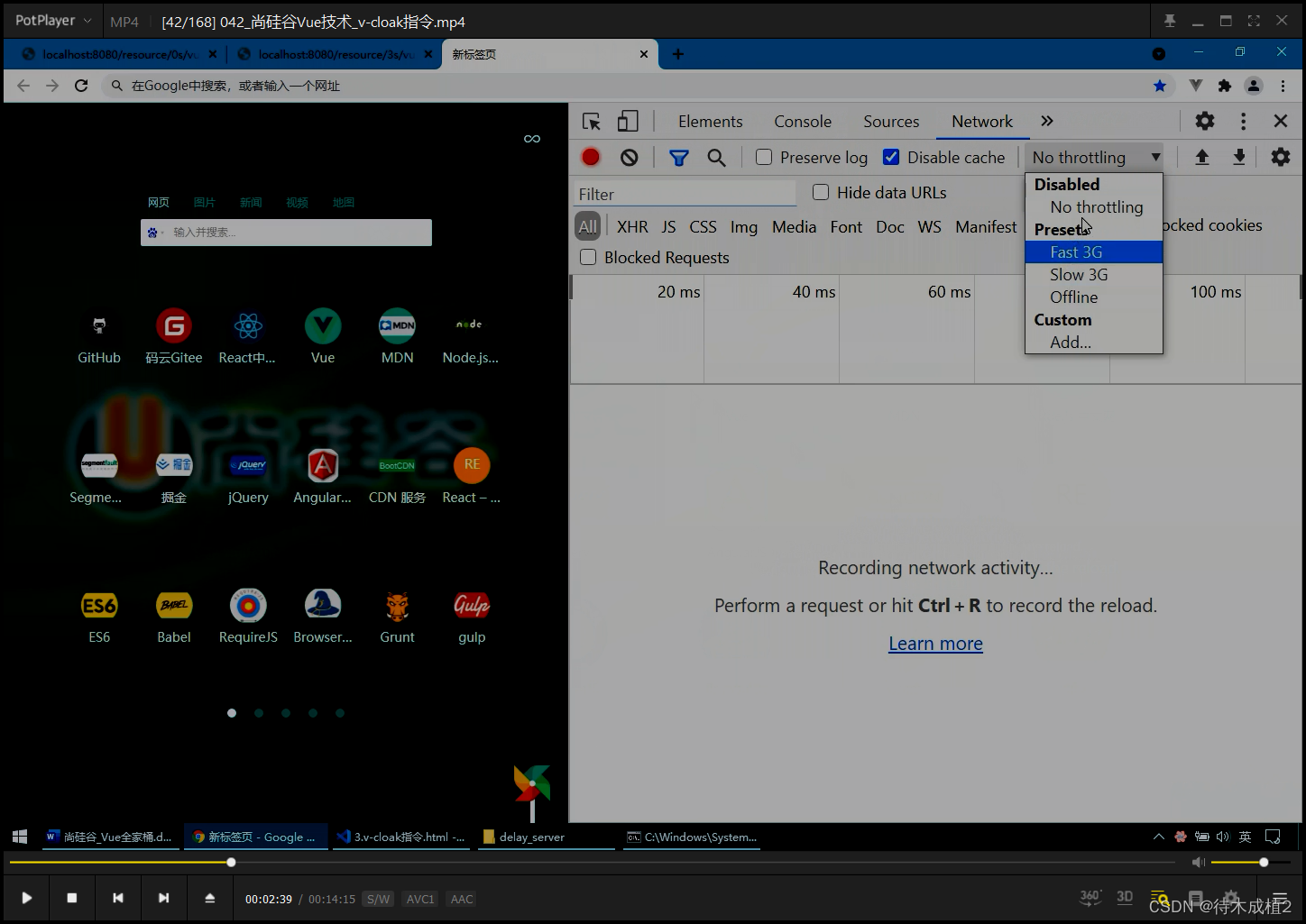Open the ES6 shortcut
Viewport: 1306px width, 924px height.
click(x=99, y=617)
